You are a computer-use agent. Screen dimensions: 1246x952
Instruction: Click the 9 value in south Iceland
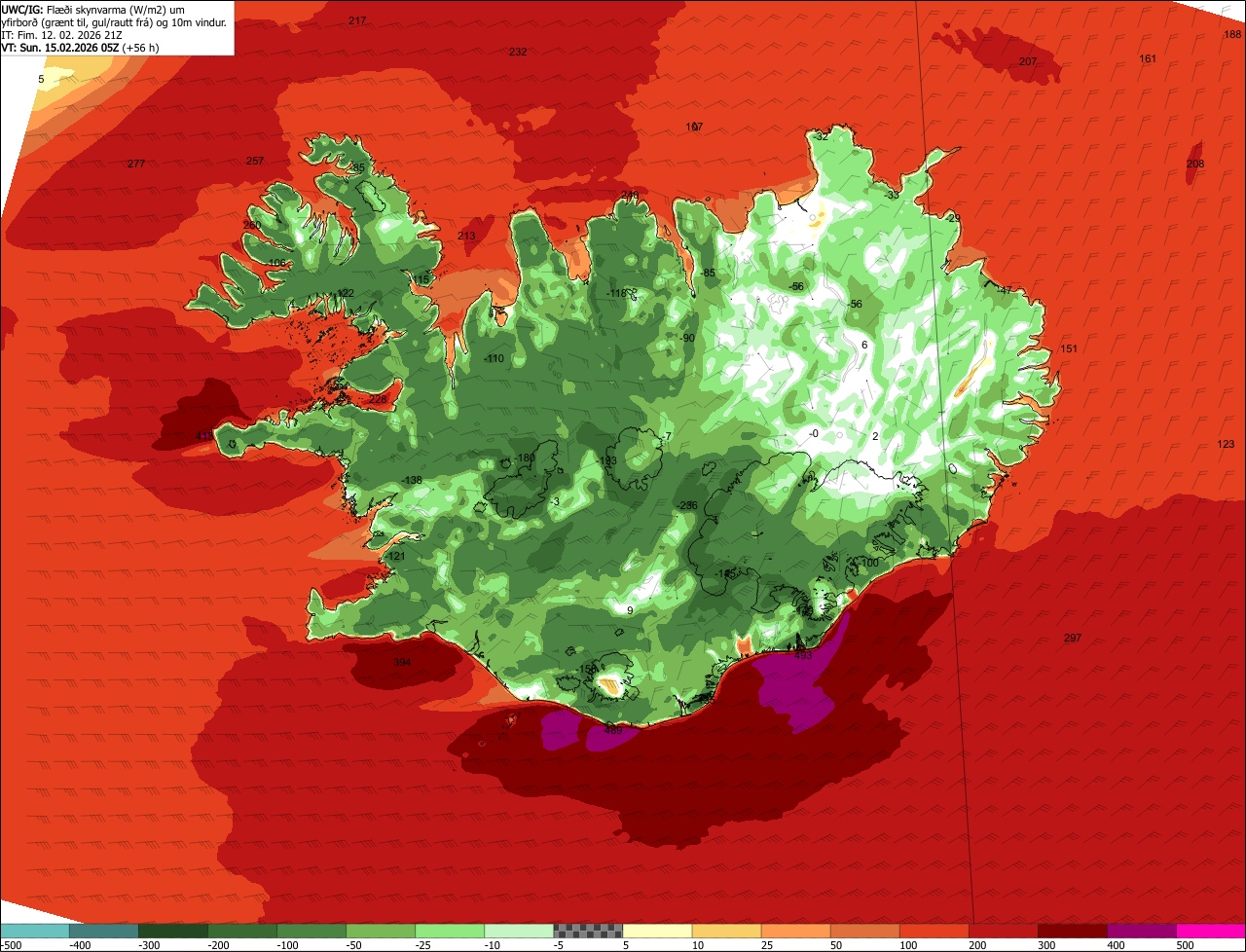pyautogui.click(x=630, y=610)
